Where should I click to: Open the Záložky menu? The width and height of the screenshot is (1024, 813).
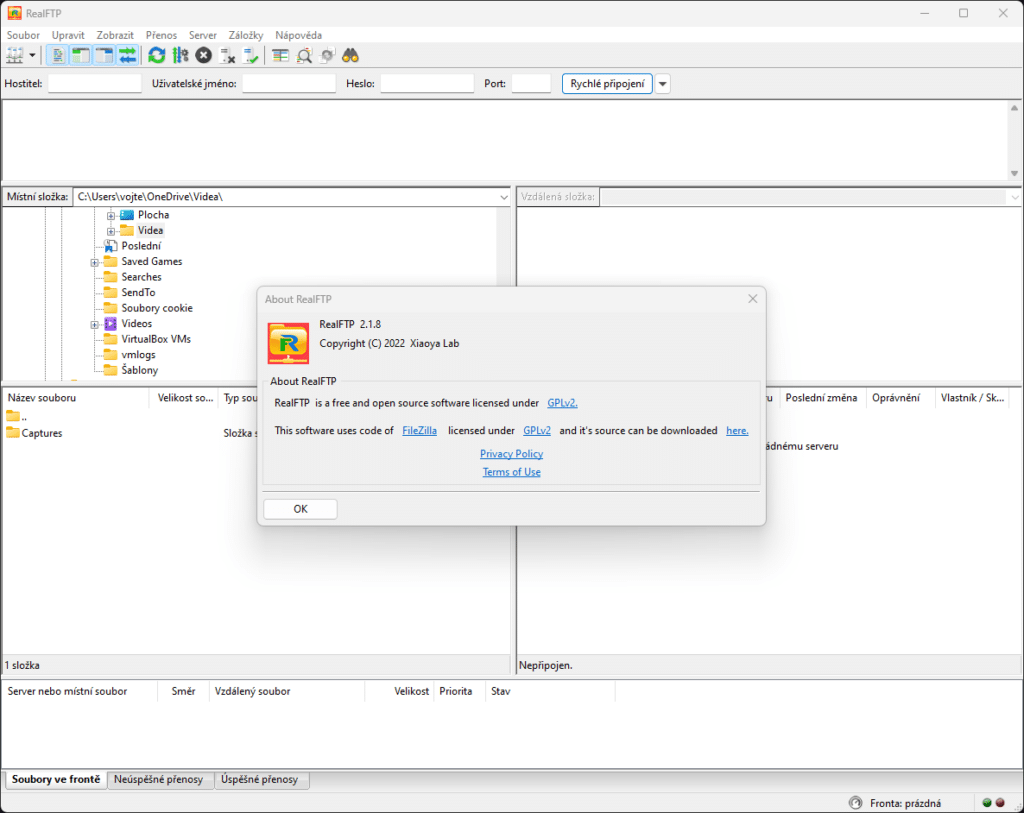coord(245,35)
